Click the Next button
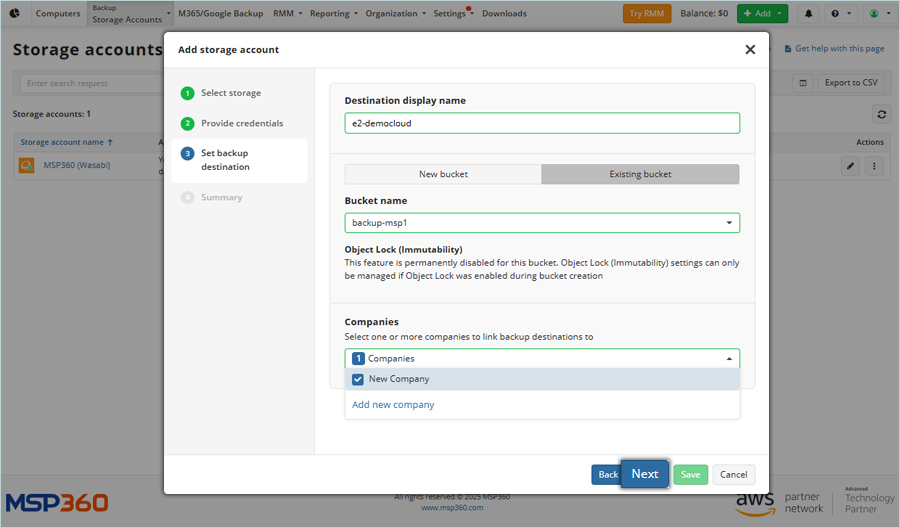The width and height of the screenshot is (900, 528). (x=644, y=474)
